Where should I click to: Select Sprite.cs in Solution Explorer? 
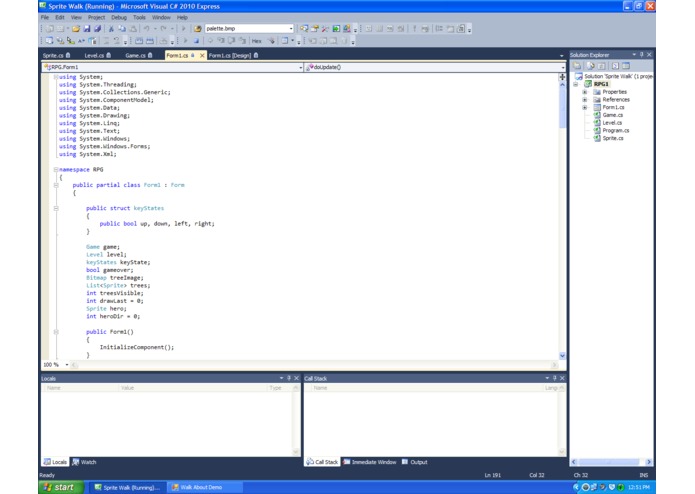click(x=613, y=138)
